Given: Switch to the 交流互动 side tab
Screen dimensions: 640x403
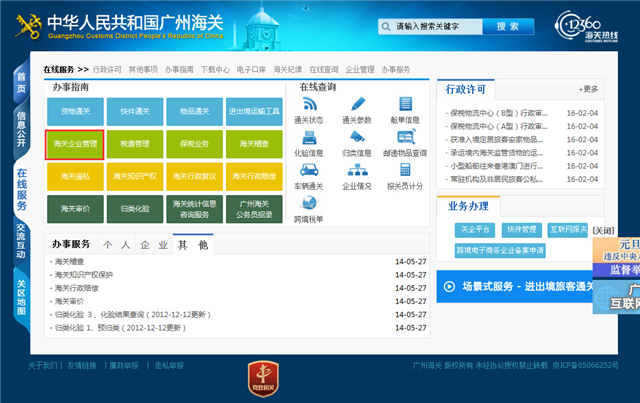Looking at the screenshot, I should pyautogui.click(x=21, y=241).
